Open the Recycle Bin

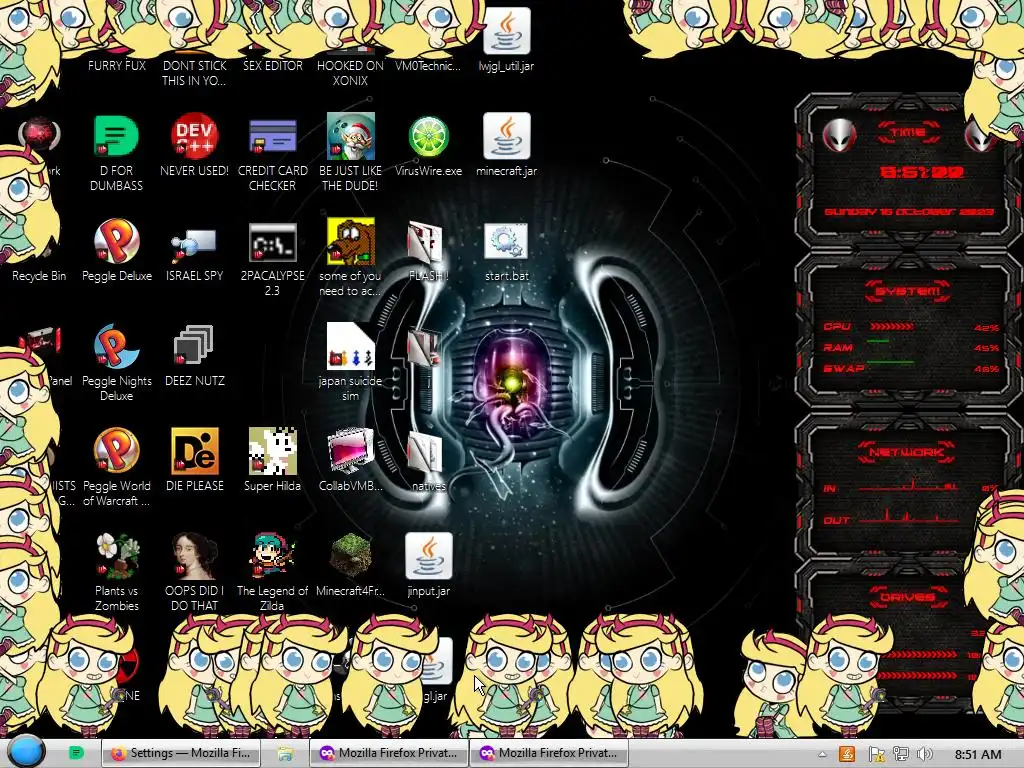click(39, 276)
